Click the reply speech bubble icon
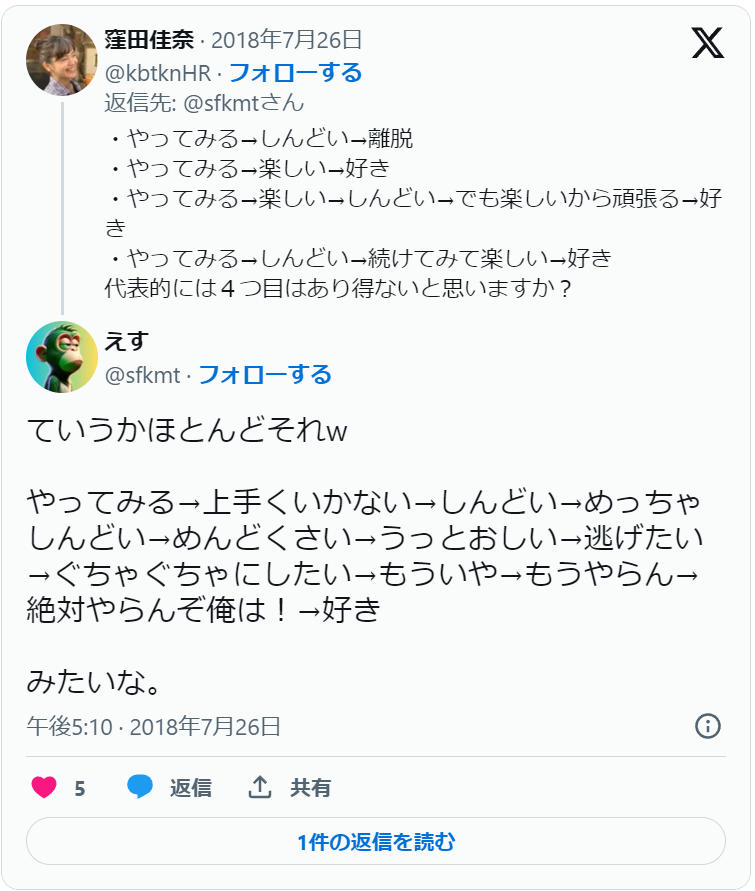Image resolution: width=755 pixels, height=891 pixels. tap(140, 788)
